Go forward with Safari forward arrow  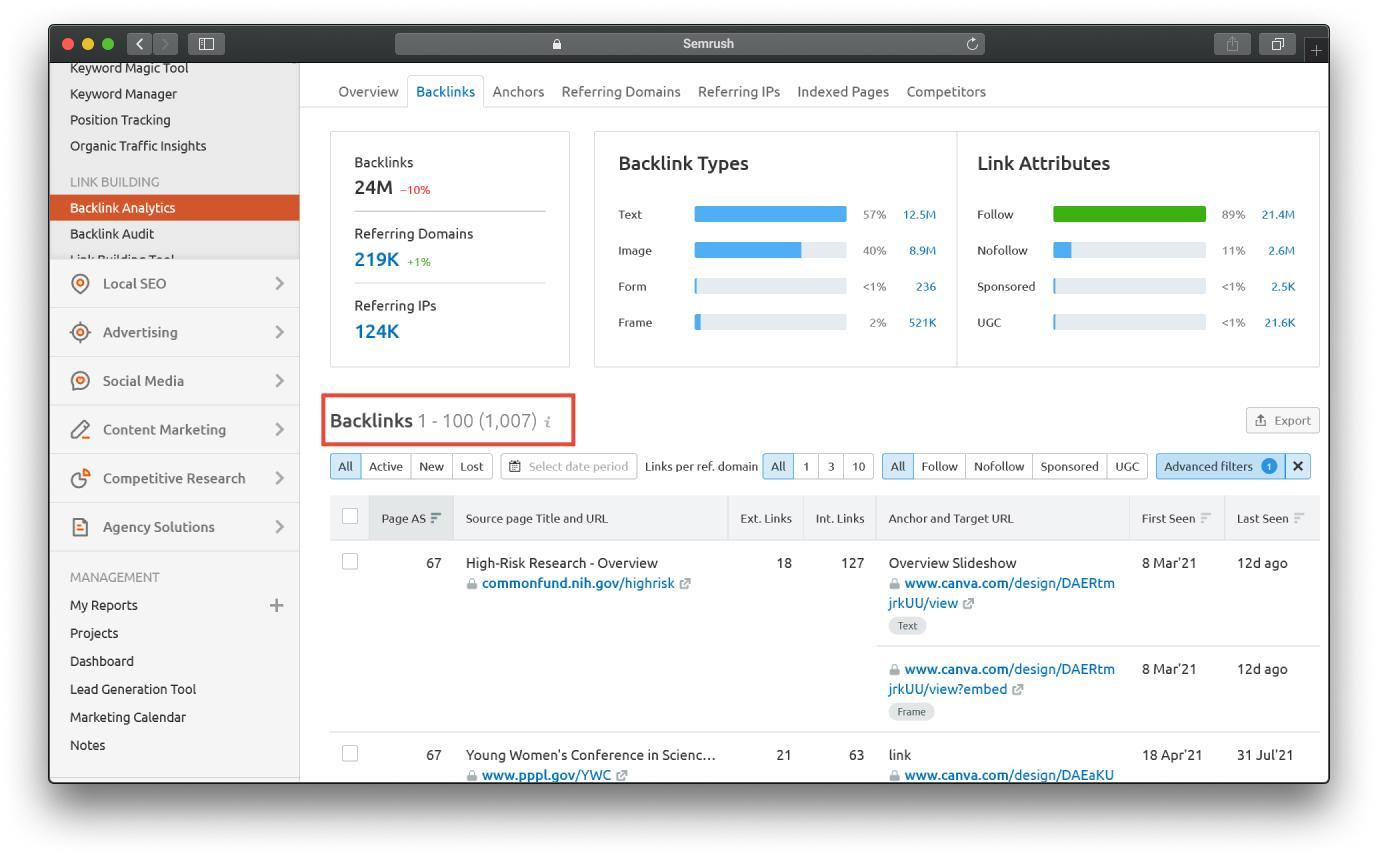click(165, 44)
